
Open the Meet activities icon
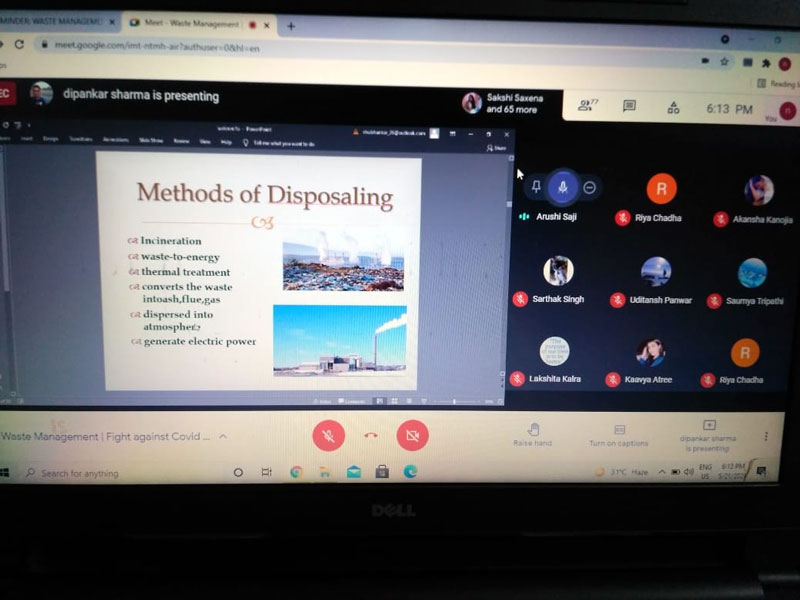(673, 107)
